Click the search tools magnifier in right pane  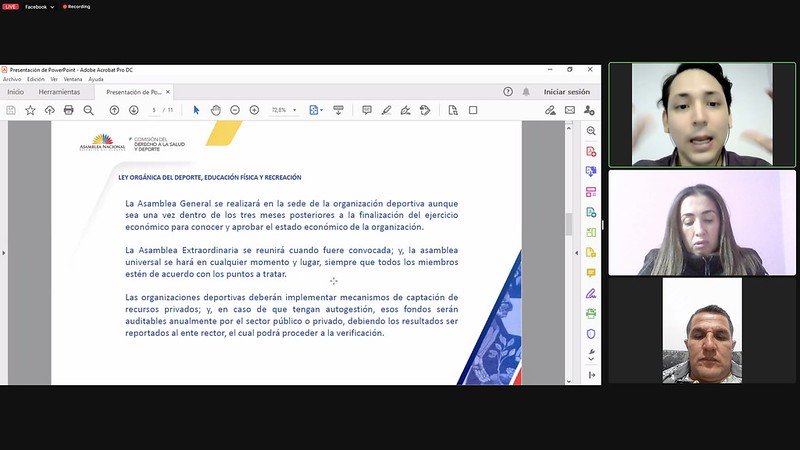tap(591, 131)
